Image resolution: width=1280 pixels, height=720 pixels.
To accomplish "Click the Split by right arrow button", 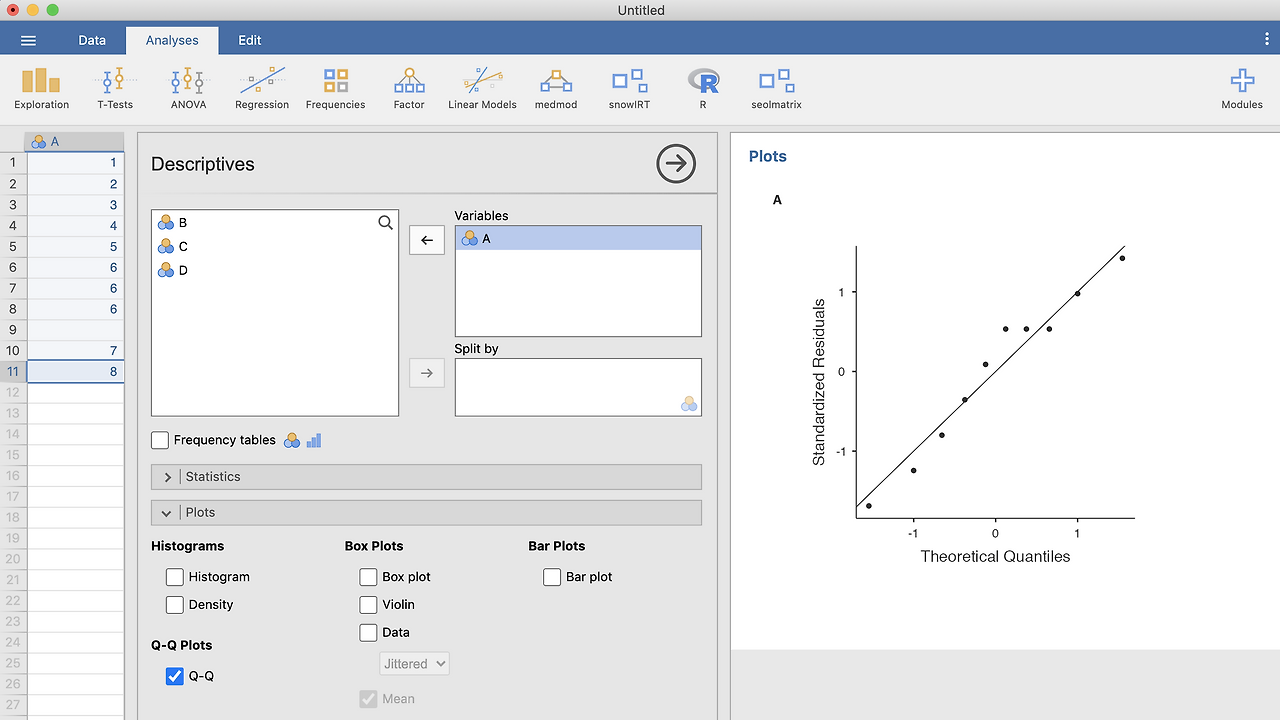I will (427, 373).
